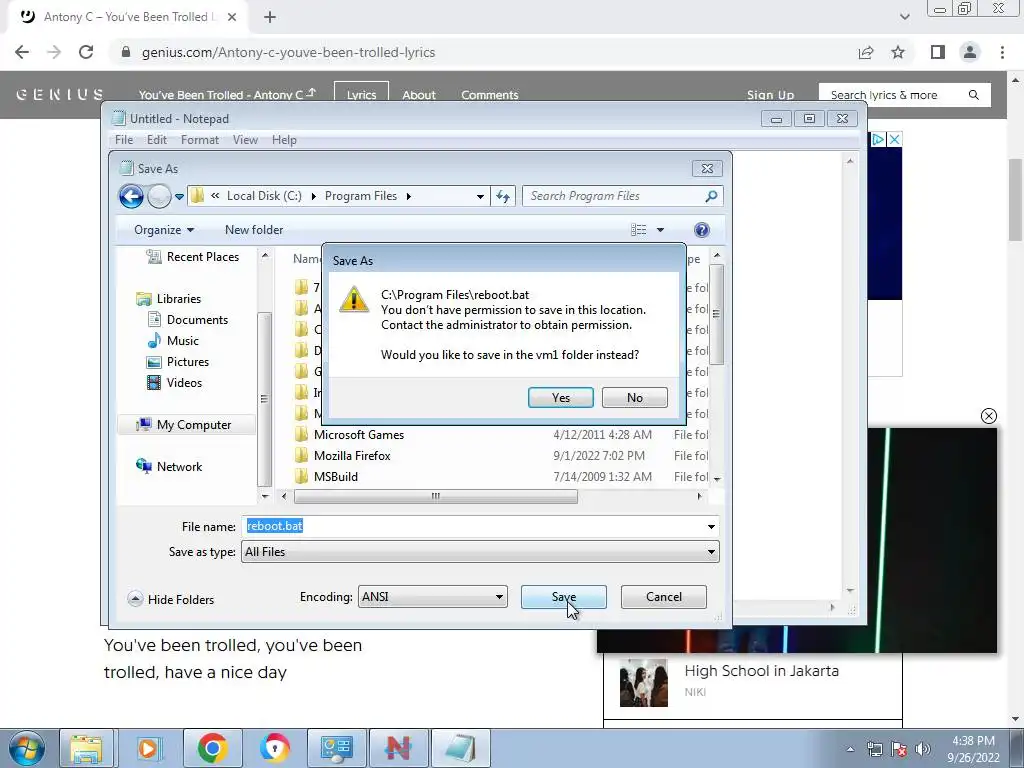Open the address bar path dropdown arrow
Screen dimensions: 1024x768
pos(480,196)
